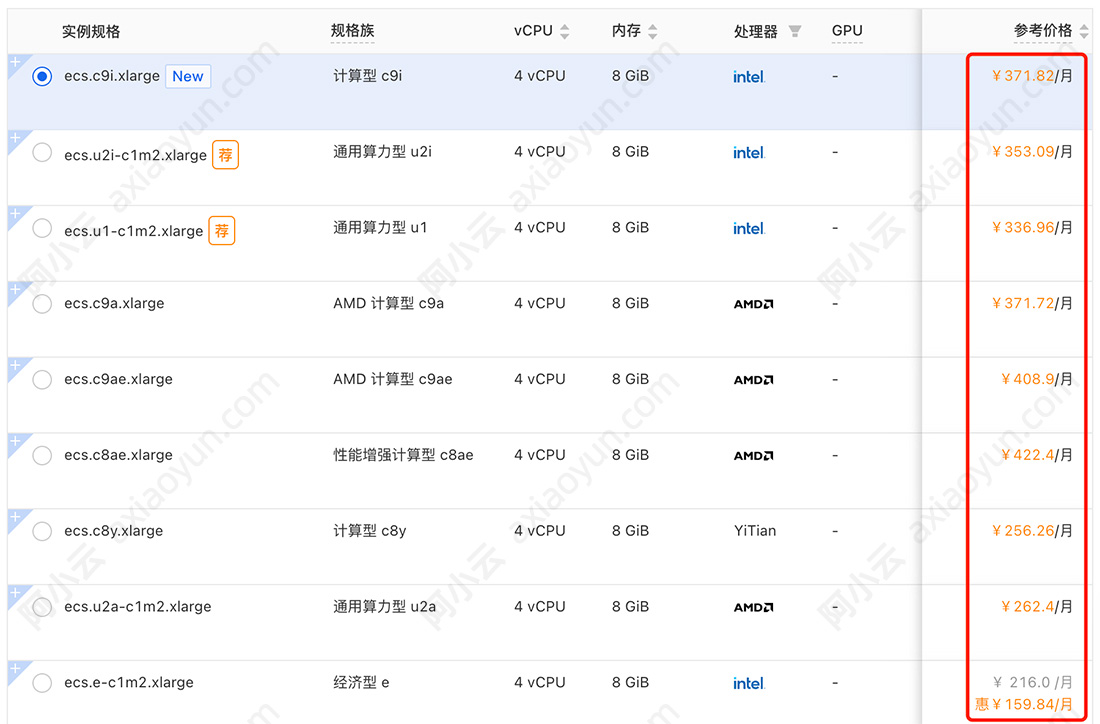This screenshot has height=724, width=1100.
Task: Sort instances by 参考价格 using arrow icon
Action: [x=1085, y=32]
